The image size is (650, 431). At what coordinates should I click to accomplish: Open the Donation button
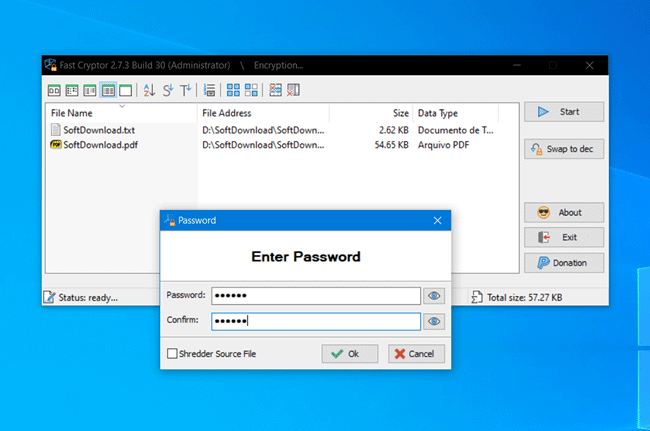tap(564, 263)
